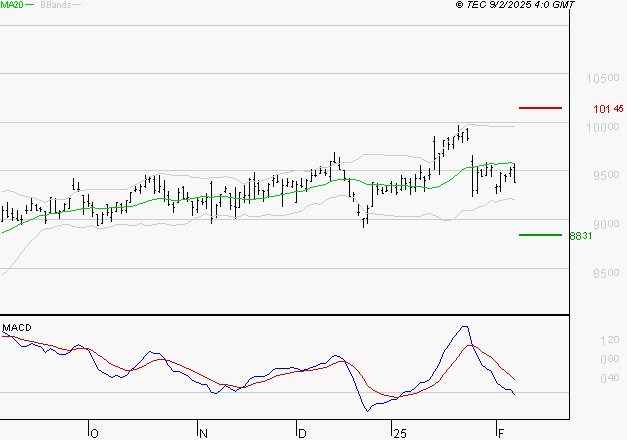The image size is (627, 440).
Task: Click the 0.40 MACD axis label
Action: point(609,378)
